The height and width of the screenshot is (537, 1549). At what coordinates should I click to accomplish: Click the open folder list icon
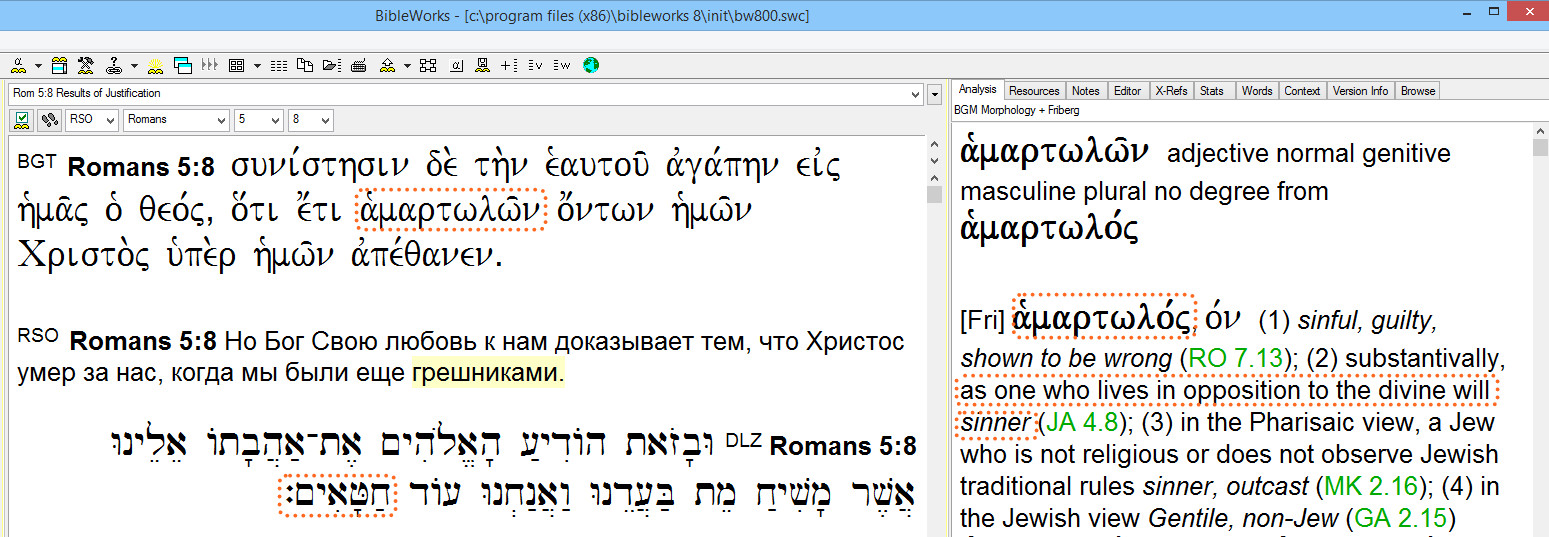(x=332, y=66)
